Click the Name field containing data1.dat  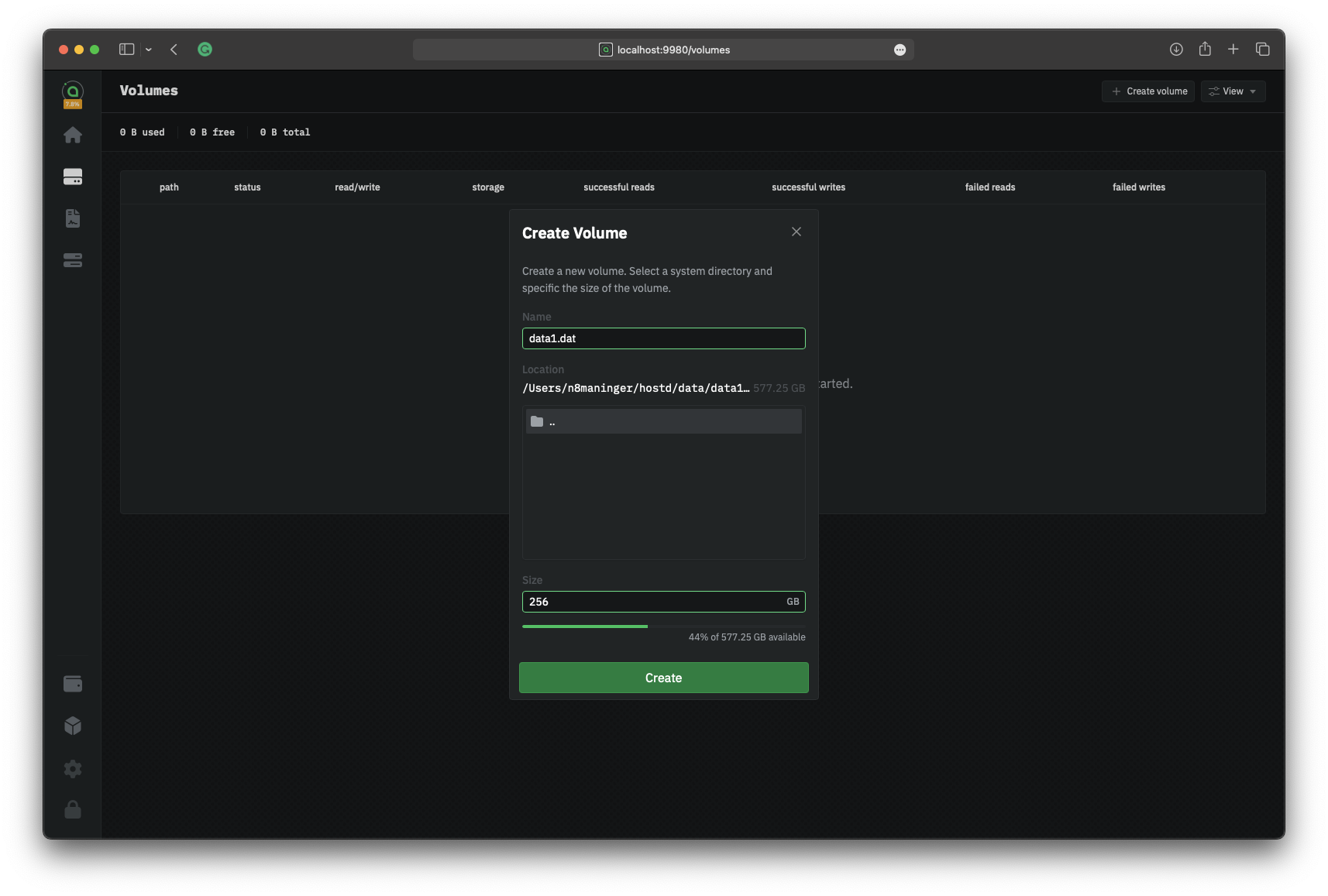tap(663, 338)
